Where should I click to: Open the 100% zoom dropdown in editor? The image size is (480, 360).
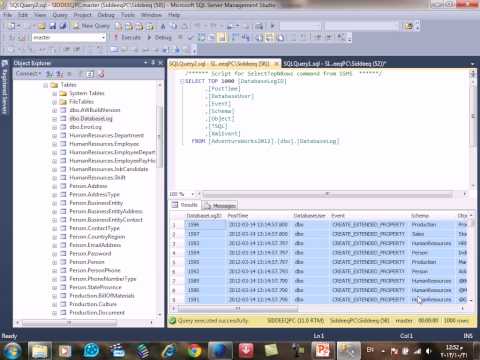pos(192,194)
